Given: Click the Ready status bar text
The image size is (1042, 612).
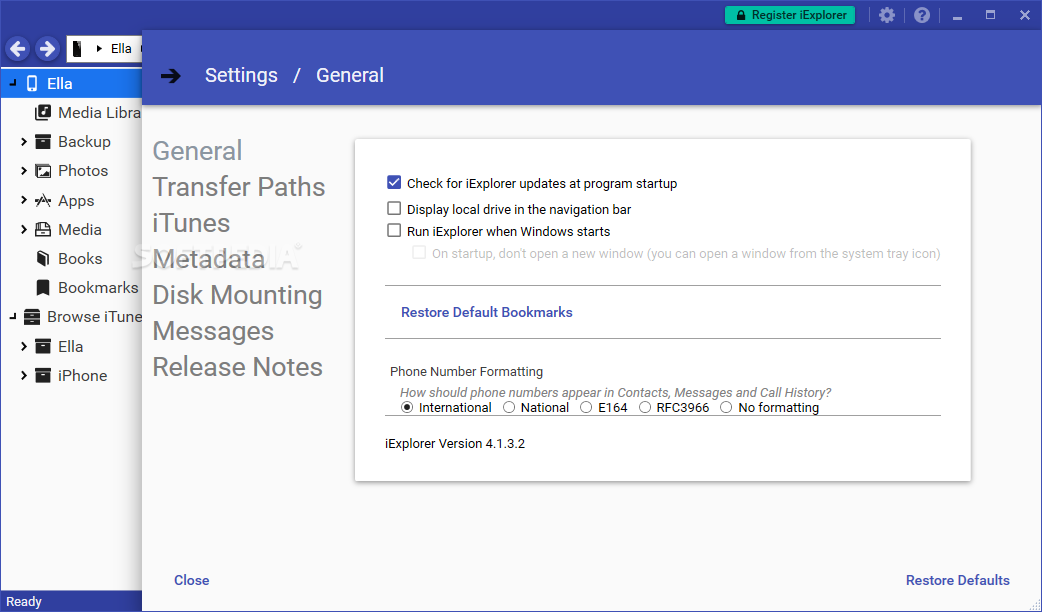Looking at the screenshot, I should pyautogui.click(x=24, y=601).
